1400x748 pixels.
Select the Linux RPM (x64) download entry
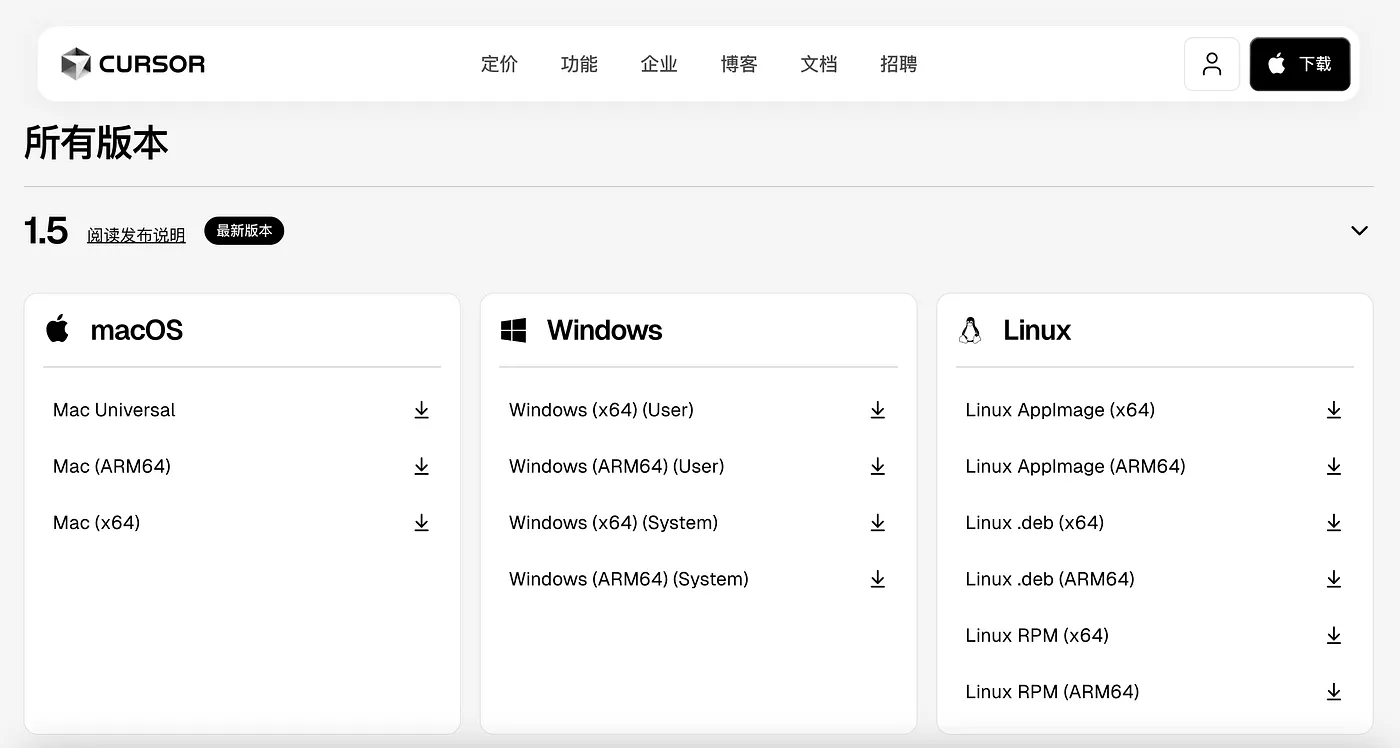click(x=1154, y=636)
